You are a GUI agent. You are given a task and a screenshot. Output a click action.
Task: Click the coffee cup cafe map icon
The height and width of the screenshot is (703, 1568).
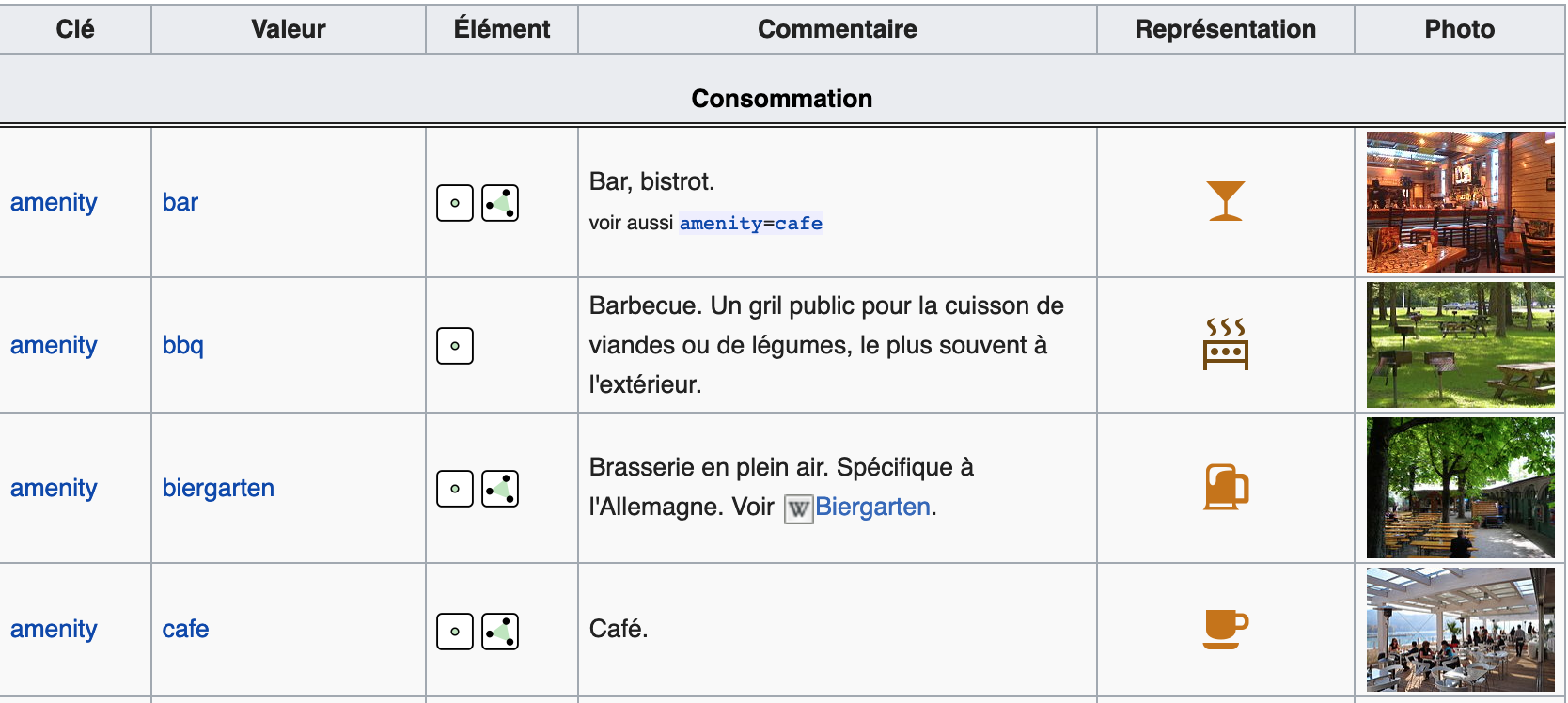pyautogui.click(x=1226, y=629)
